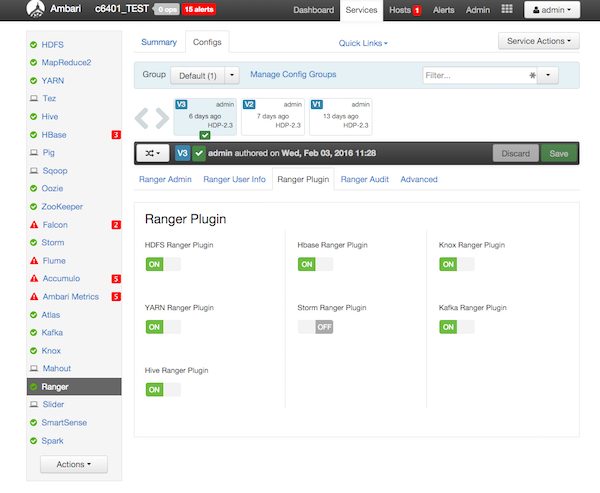Click the shuffle compare icon in version bar
Screen dimensions: 600x493
click(x=153, y=153)
